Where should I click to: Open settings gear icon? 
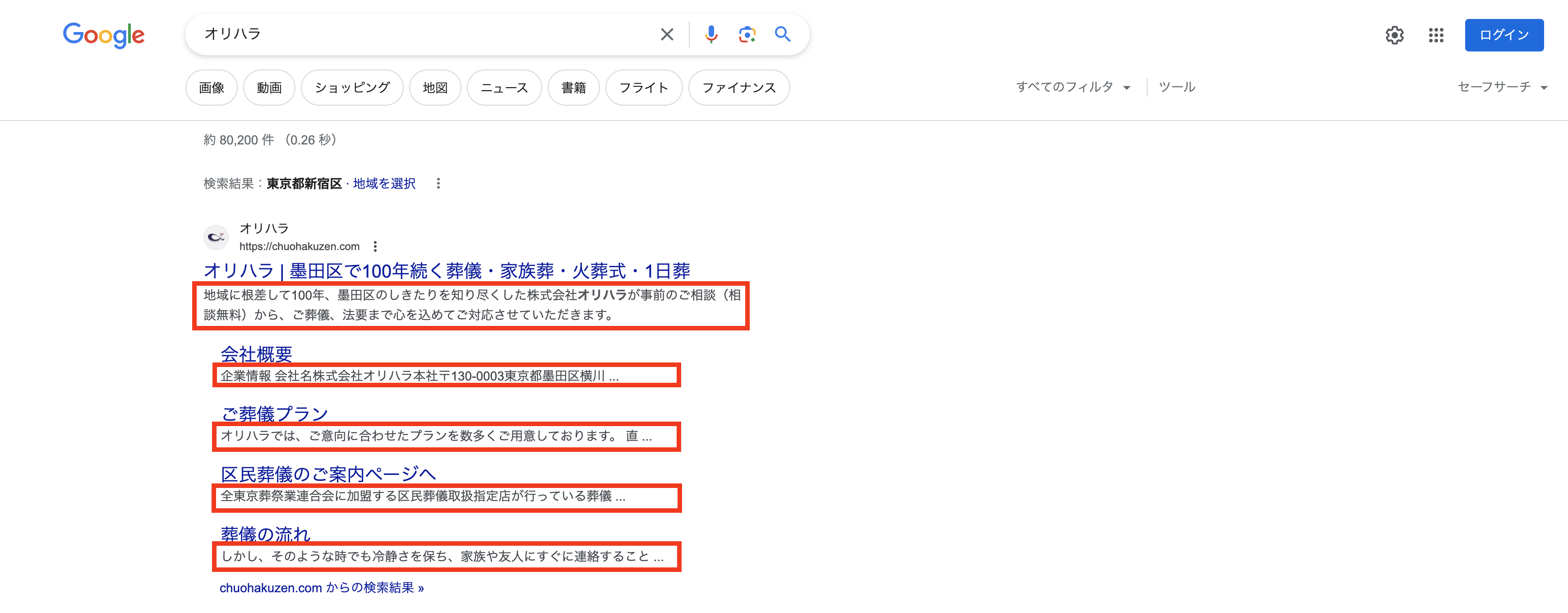pyautogui.click(x=1394, y=35)
